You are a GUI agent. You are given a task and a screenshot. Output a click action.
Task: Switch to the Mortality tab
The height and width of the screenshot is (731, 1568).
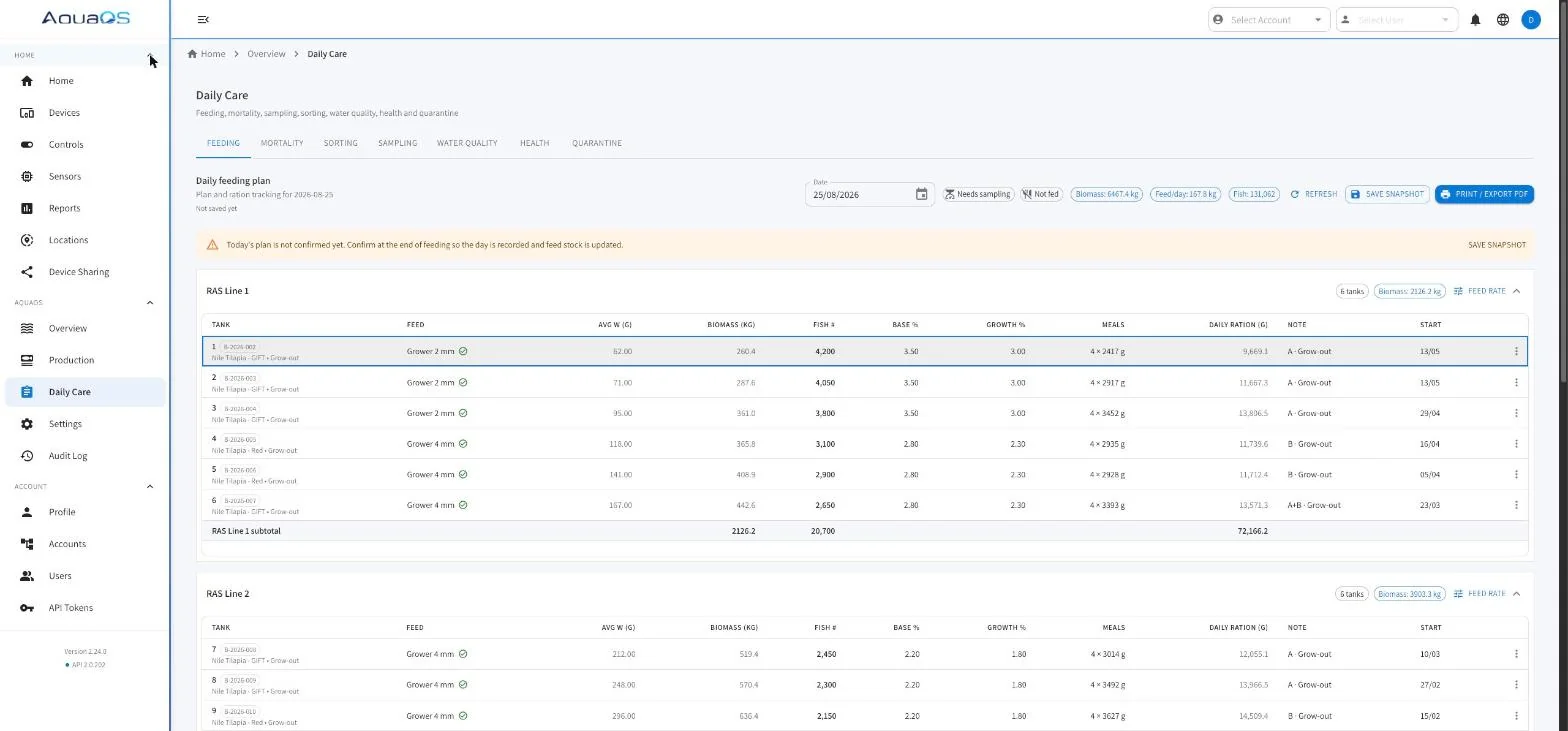tap(282, 143)
